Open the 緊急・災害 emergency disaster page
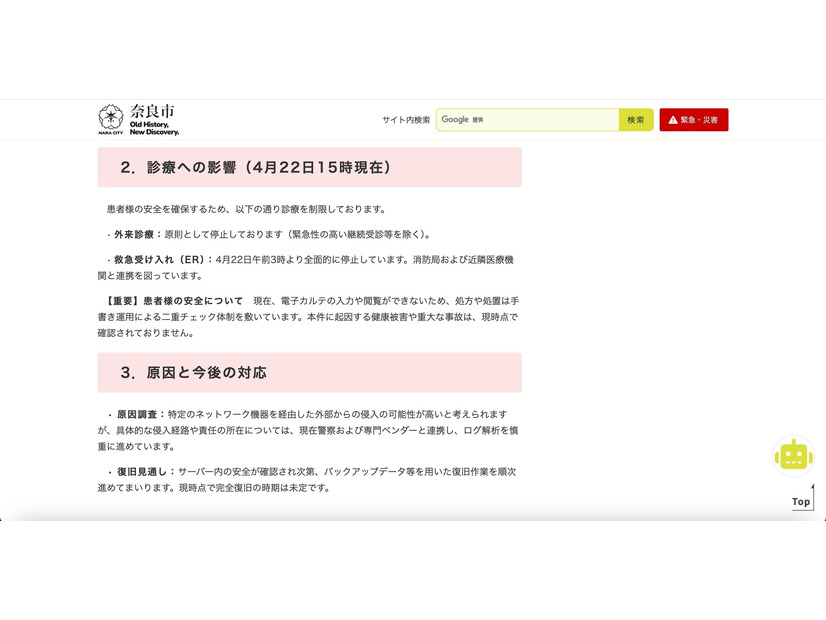 pyautogui.click(x=694, y=119)
